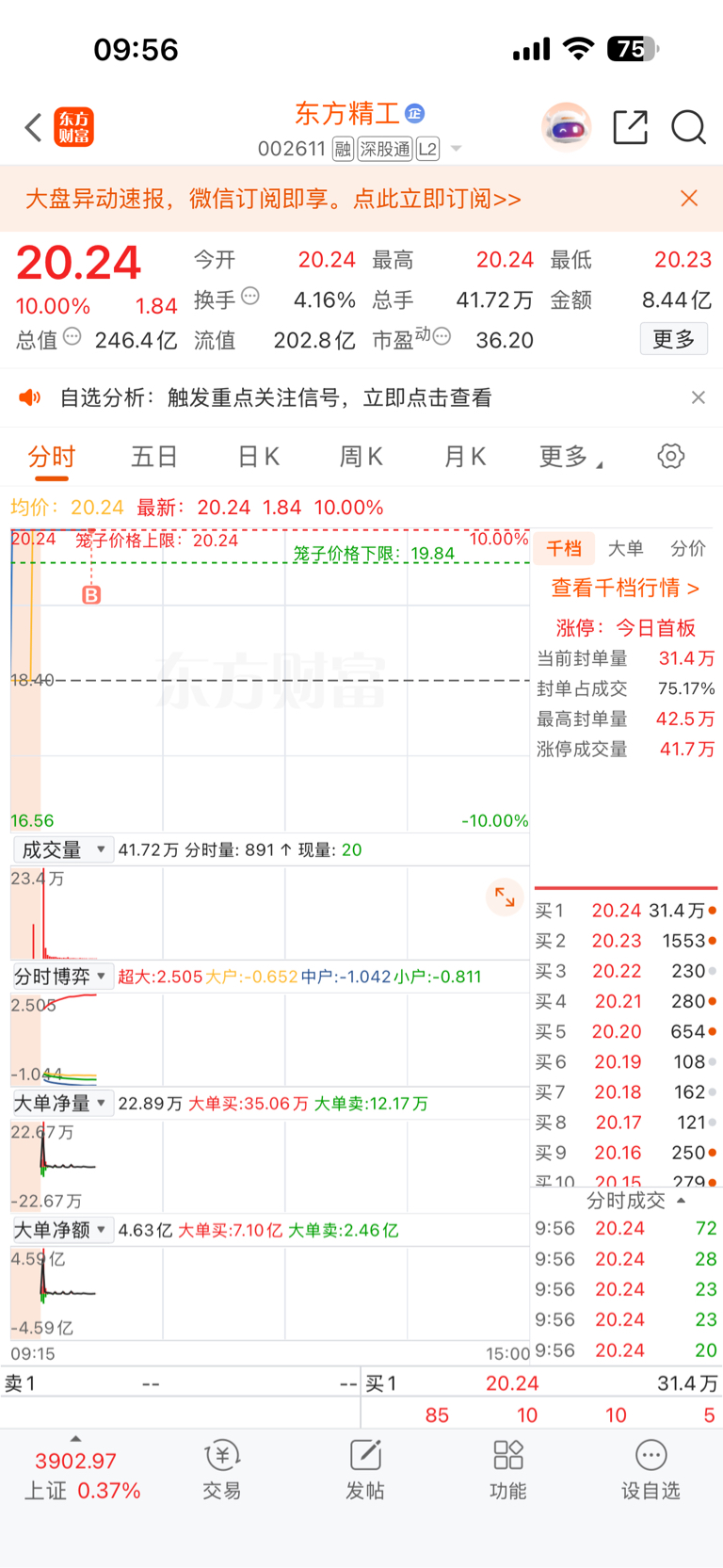Viewport: 723px width, 1568px height.
Task: Open 设自选 watchlist icon
Action: [x=651, y=1470]
